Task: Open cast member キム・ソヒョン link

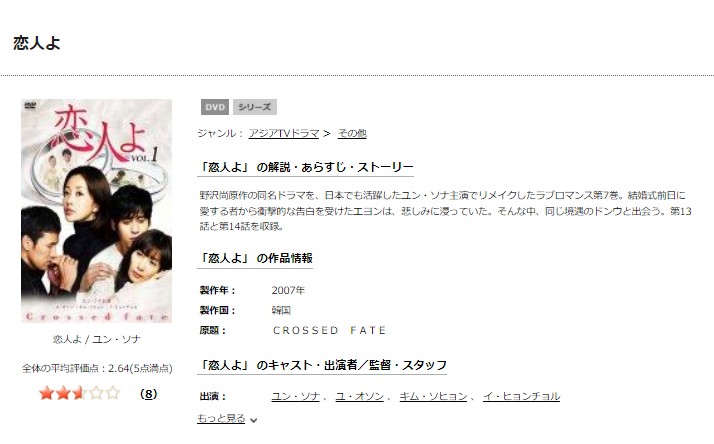Action: point(434,396)
